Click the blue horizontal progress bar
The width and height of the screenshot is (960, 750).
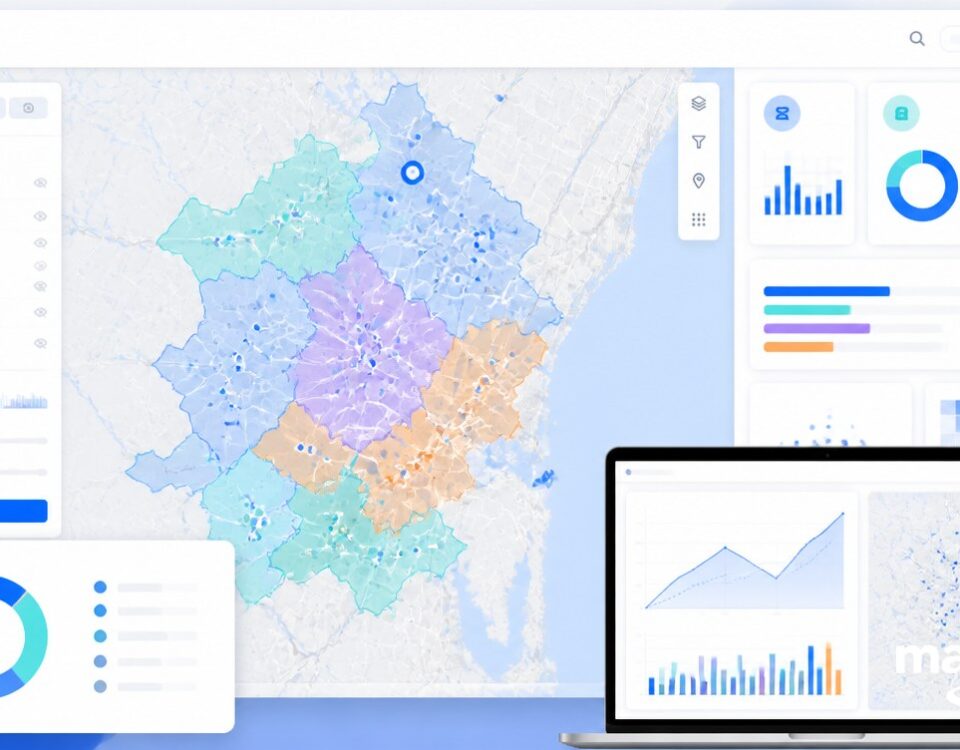827,291
